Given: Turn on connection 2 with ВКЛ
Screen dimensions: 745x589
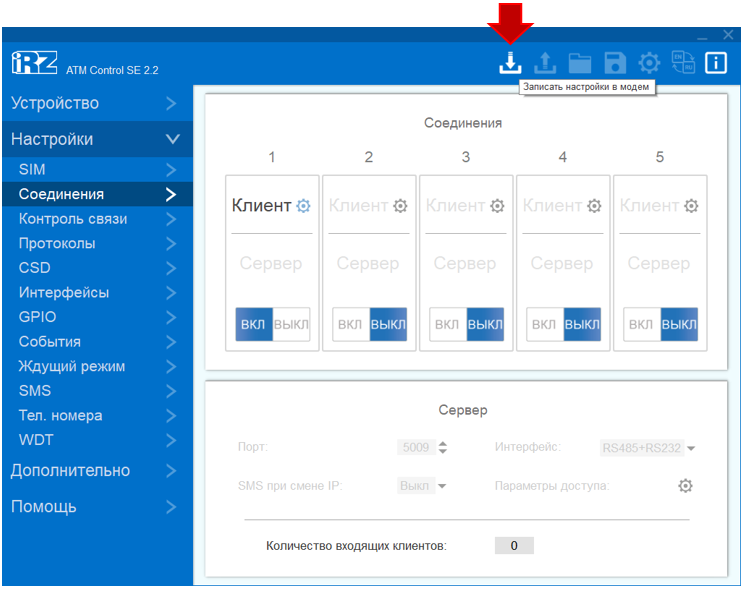Looking at the screenshot, I should (350, 324).
